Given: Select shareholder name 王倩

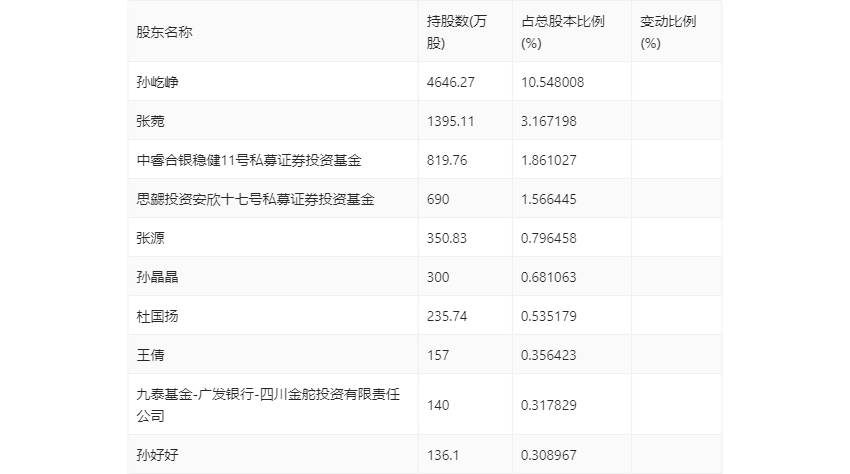Looking at the screenshot, I should [150, 355].
